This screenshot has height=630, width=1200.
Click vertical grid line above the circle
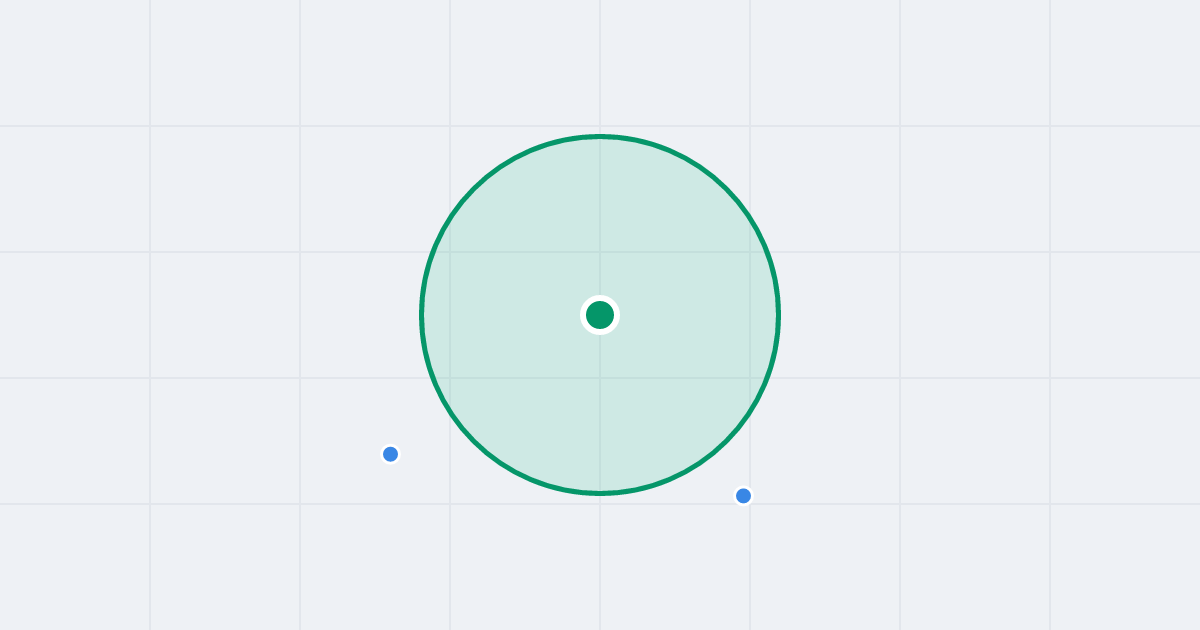[600, 65]
